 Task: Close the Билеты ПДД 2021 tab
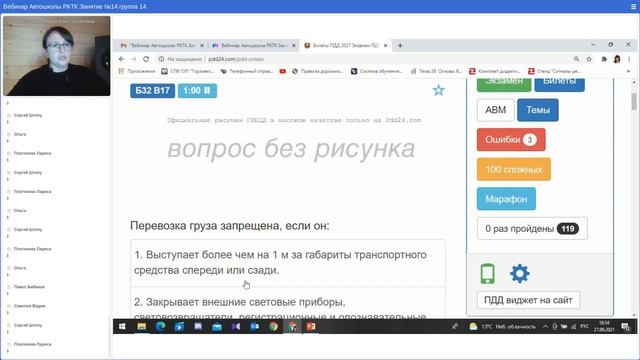coord(385,45)
